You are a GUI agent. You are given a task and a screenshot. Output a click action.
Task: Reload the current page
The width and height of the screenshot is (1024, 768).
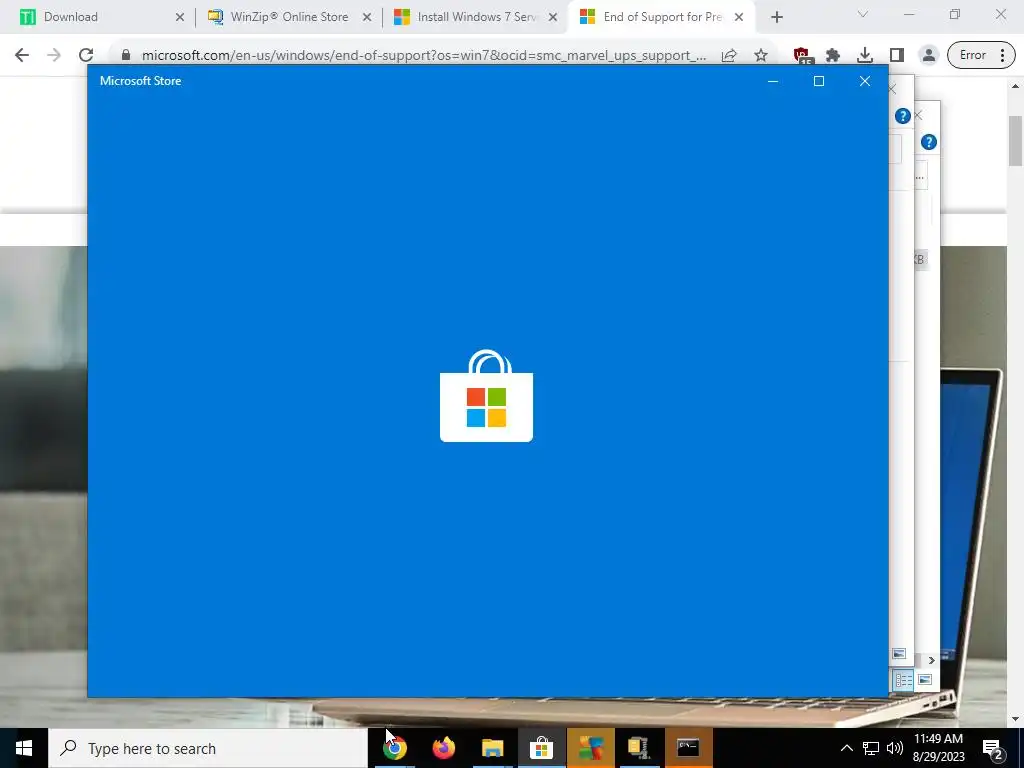tap(86, 55)
